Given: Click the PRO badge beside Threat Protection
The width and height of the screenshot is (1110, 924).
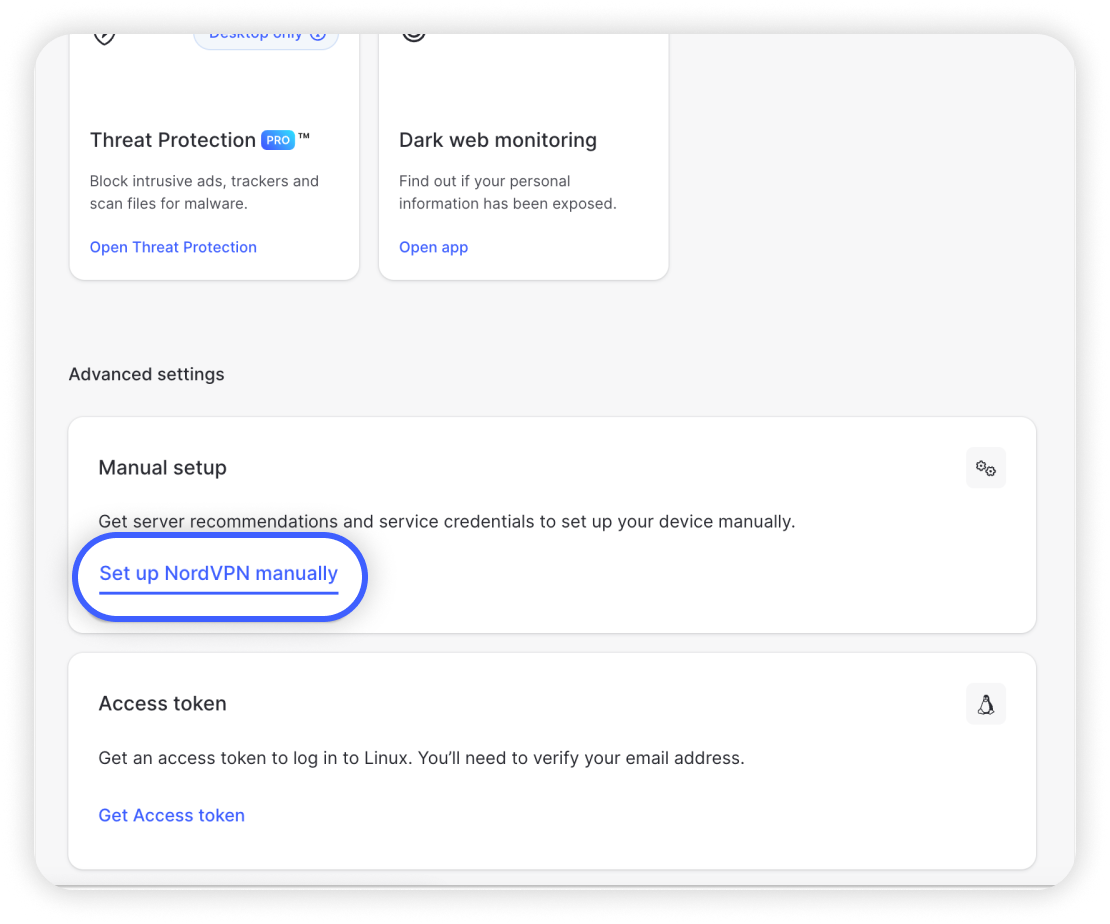Looking at the screenshot, I should (x=278, y=141).
